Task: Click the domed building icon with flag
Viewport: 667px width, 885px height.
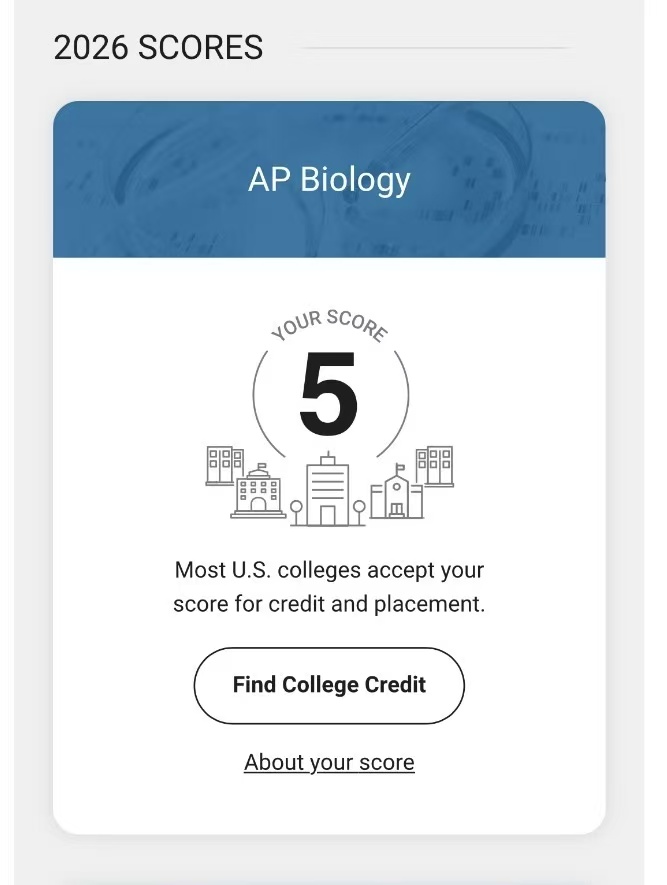Action: pyautogui.click(x=258, y=490)
